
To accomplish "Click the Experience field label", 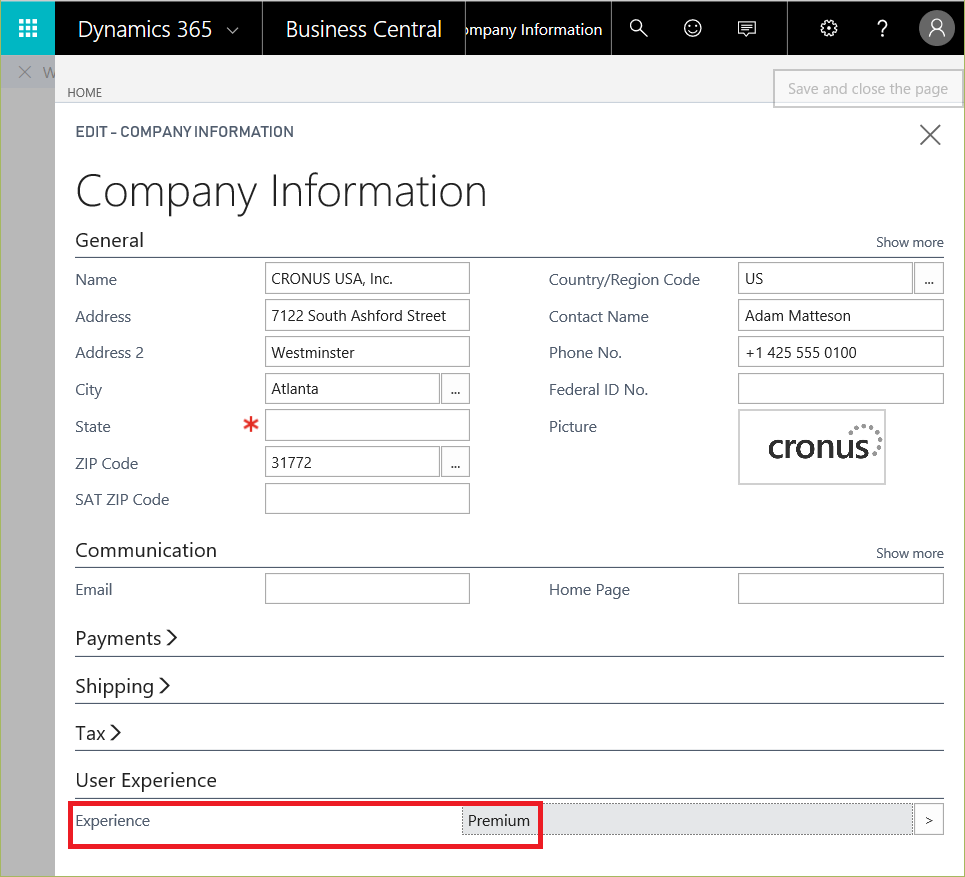I will (x=113, y=820).
